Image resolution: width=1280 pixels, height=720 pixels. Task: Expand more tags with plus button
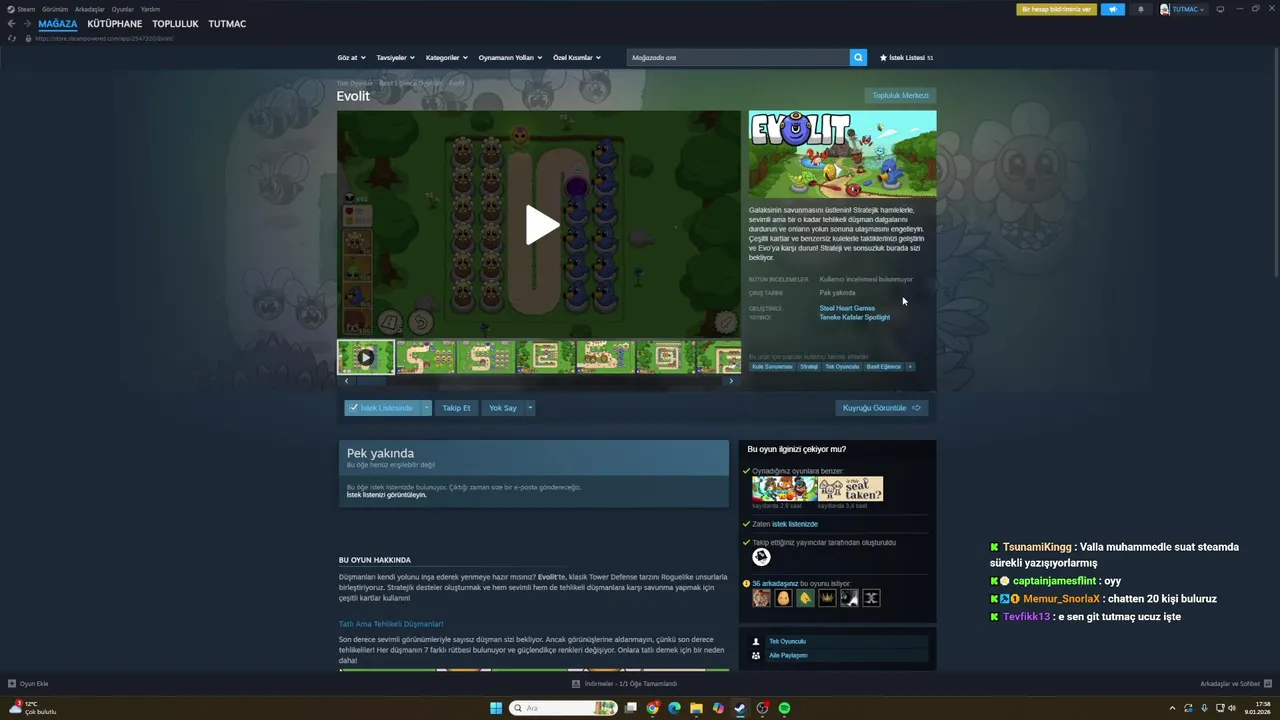tap(909, 367)
